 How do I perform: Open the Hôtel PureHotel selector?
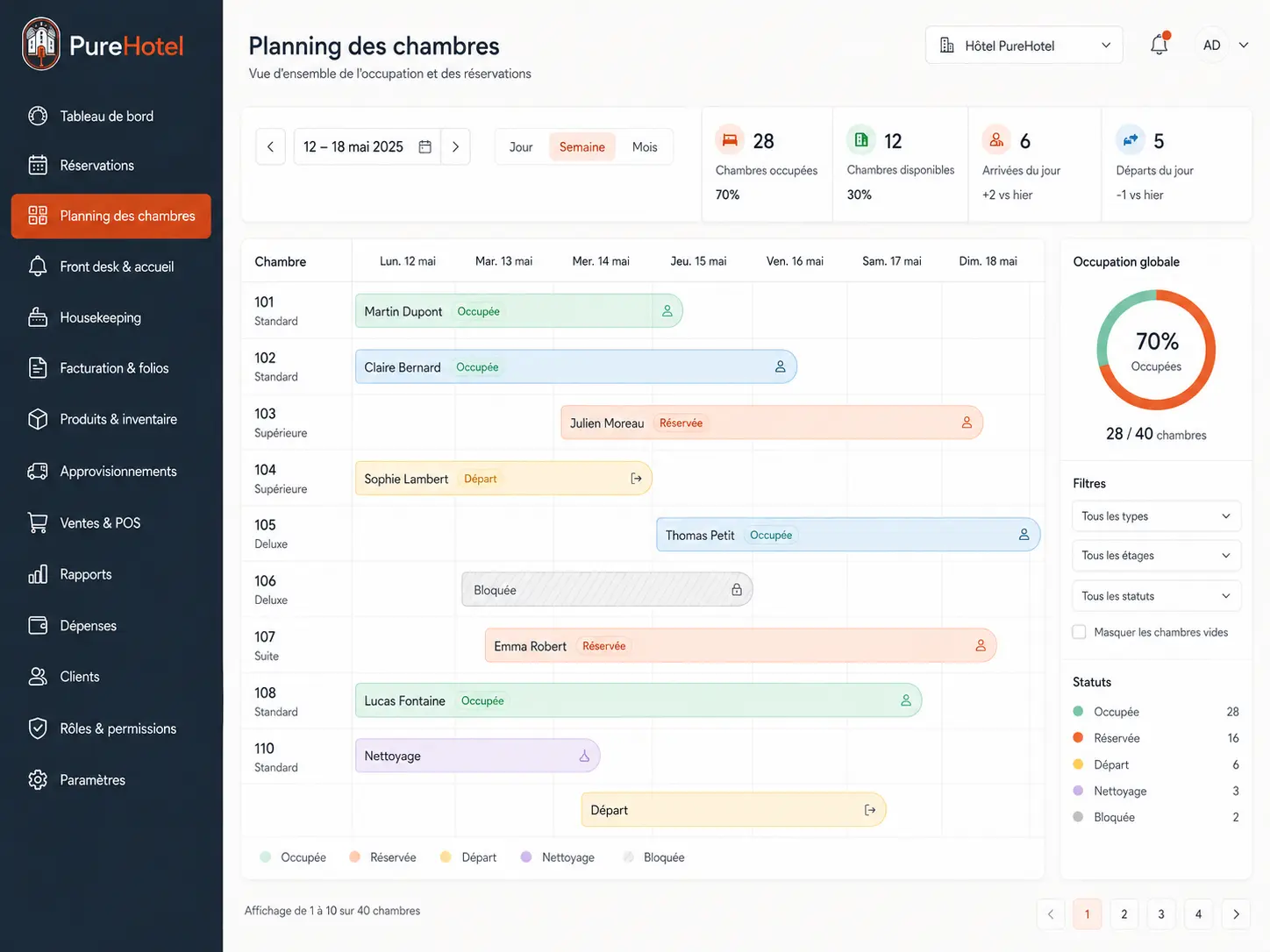click(x=1024, y=46)
